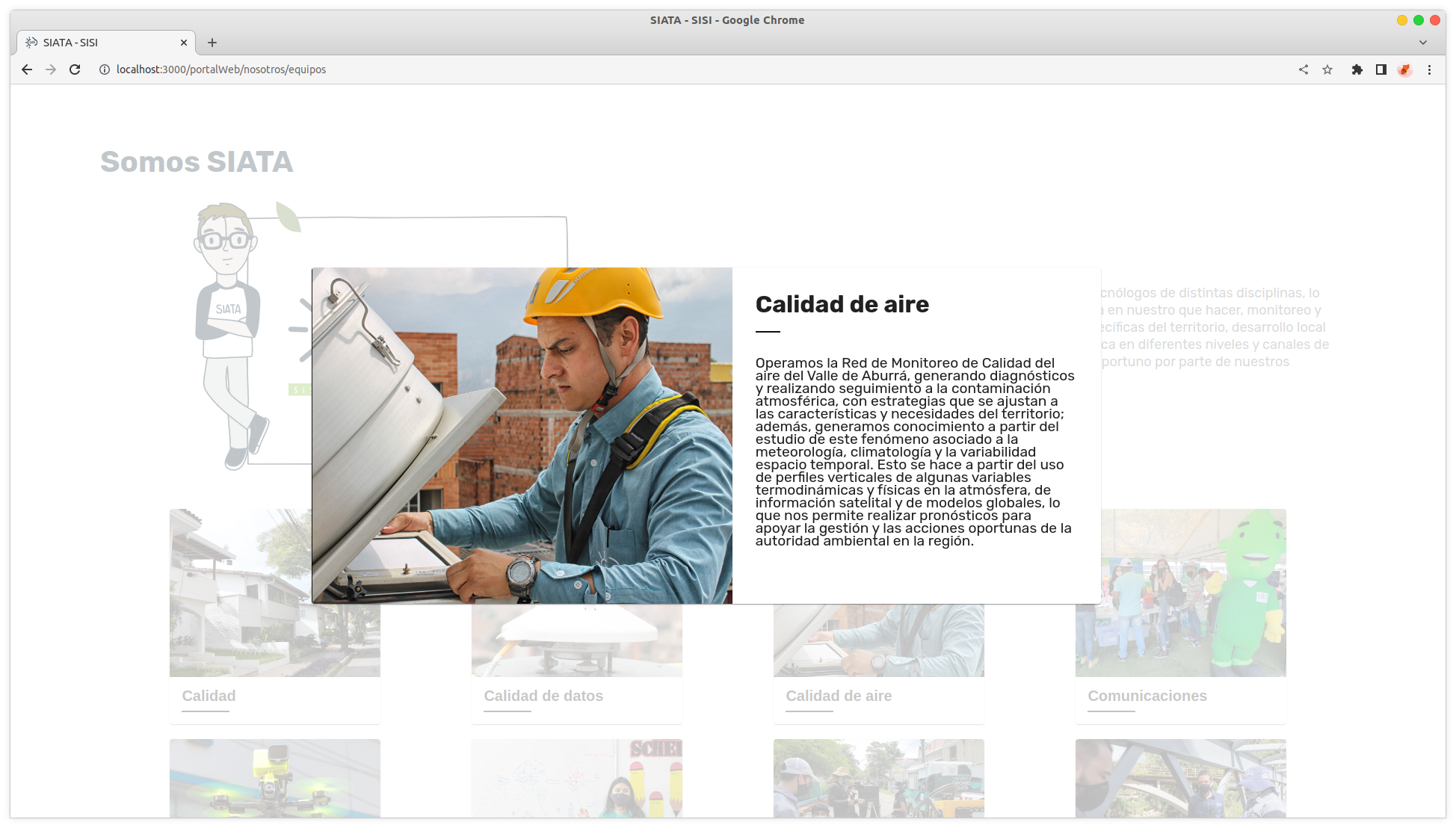Screen dimensions: 1456x828
Task: Open the Comunicaciones team card
Action: coord(1181,617)
